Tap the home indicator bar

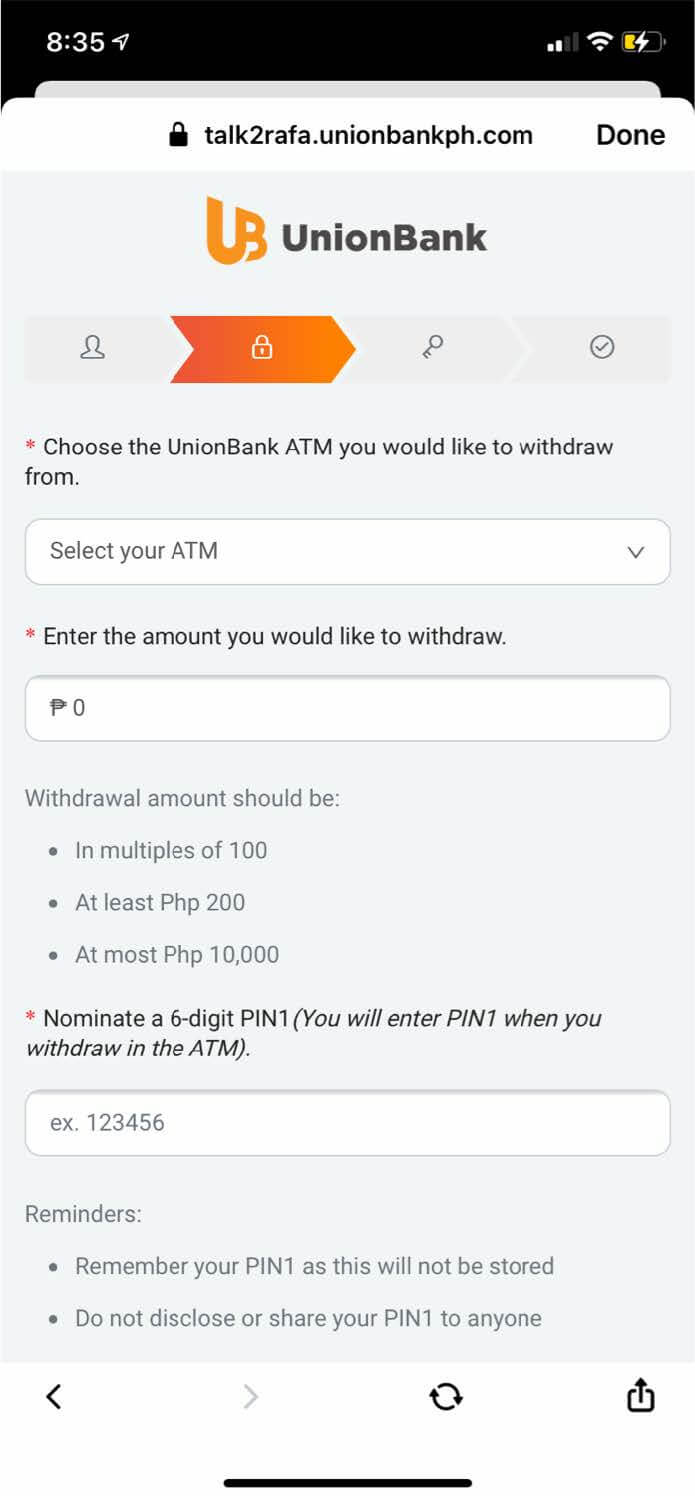347,1483
